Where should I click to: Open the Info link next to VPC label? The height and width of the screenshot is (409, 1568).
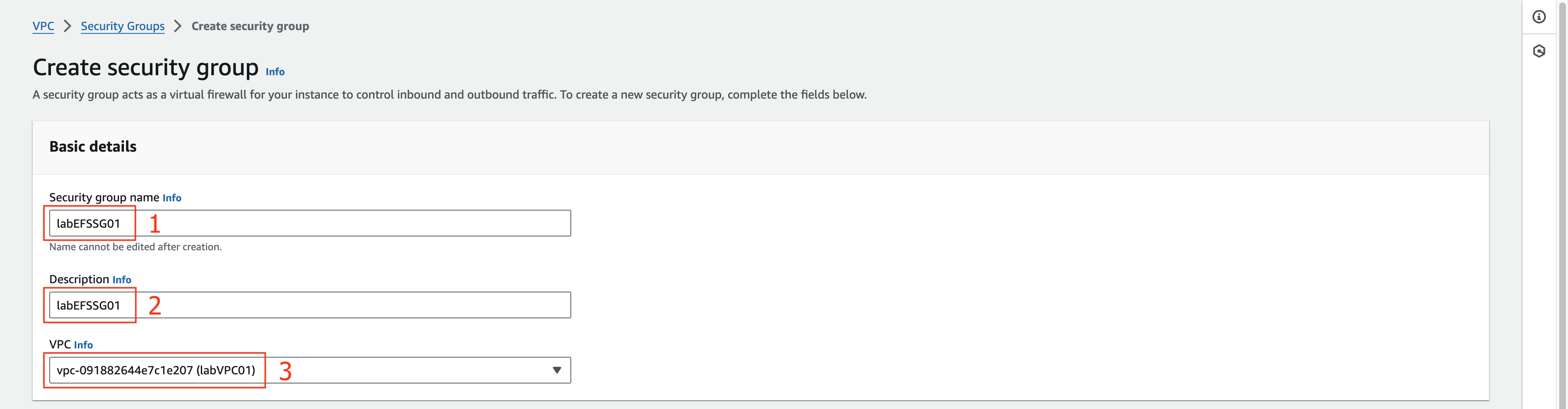click(84, 345)
